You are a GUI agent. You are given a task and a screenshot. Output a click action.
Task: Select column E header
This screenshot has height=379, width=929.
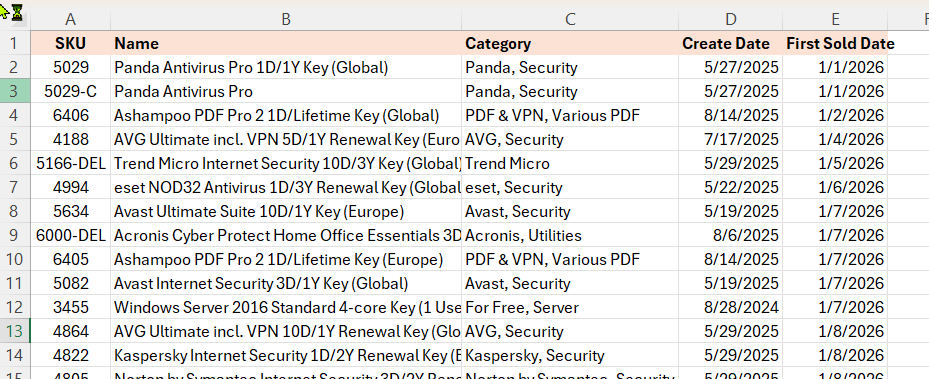pos(835,20)
